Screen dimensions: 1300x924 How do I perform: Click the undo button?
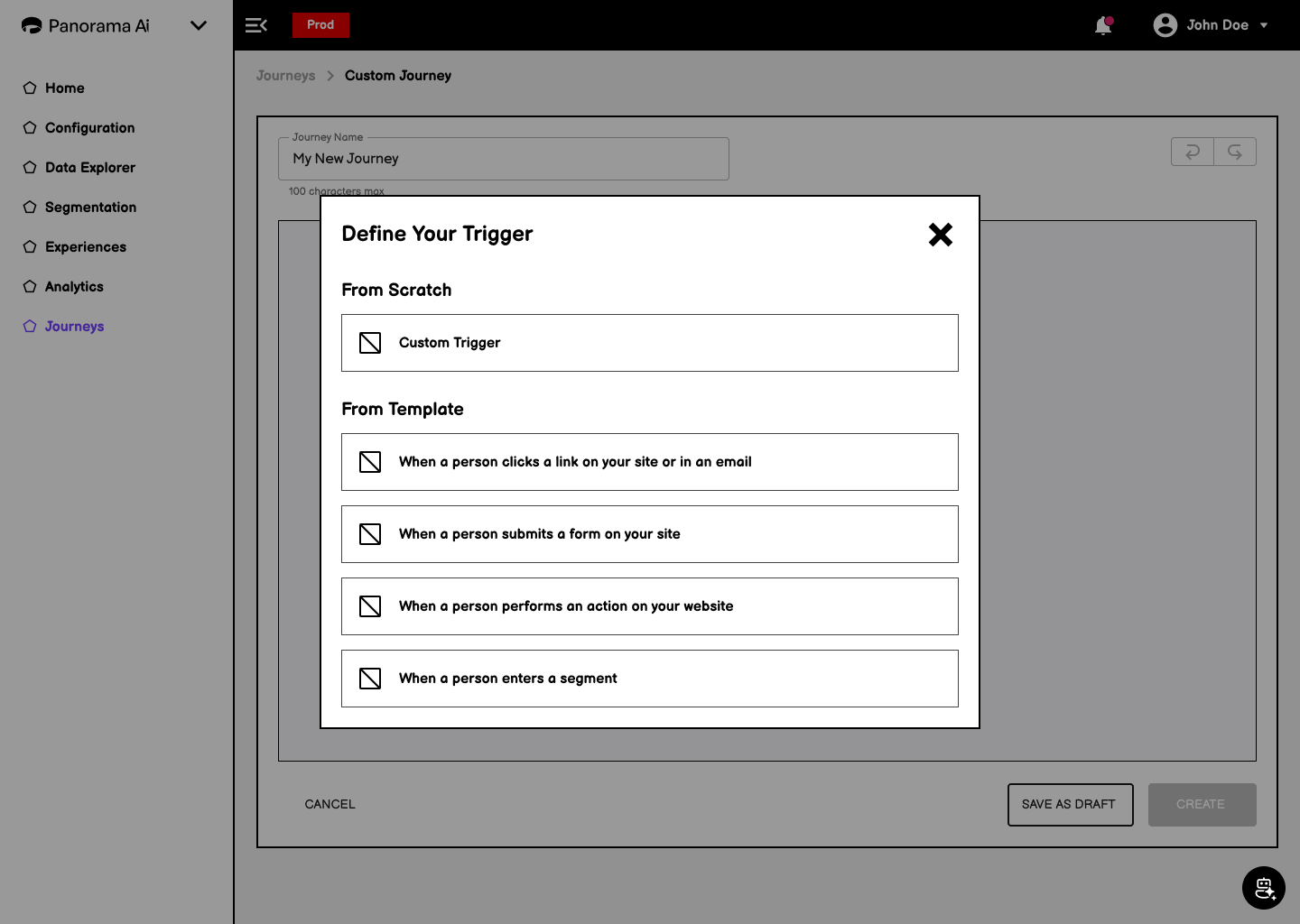[x=1193, y=152]
